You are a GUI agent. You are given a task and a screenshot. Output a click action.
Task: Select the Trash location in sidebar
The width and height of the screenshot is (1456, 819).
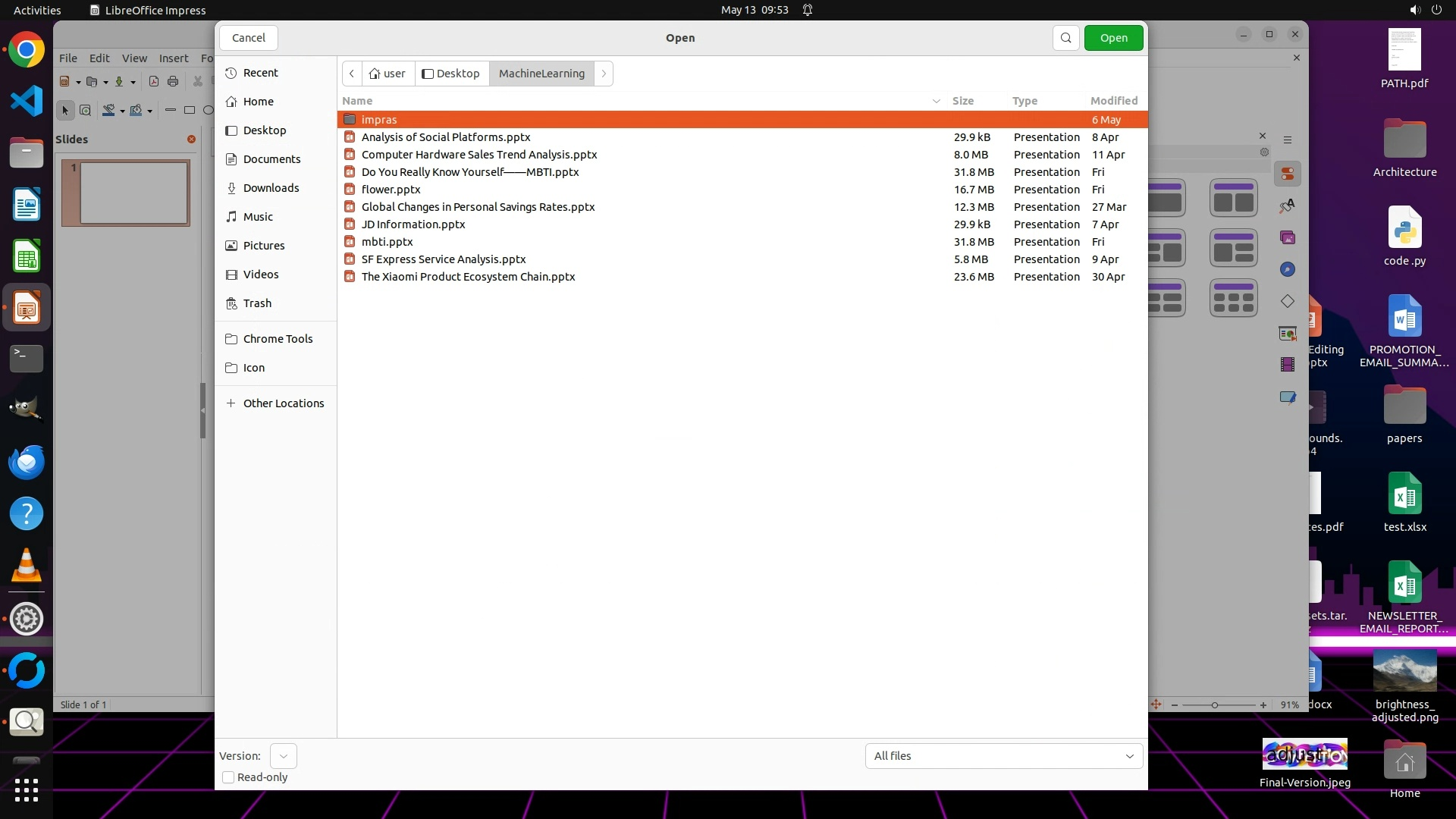[x=257, y=303]
